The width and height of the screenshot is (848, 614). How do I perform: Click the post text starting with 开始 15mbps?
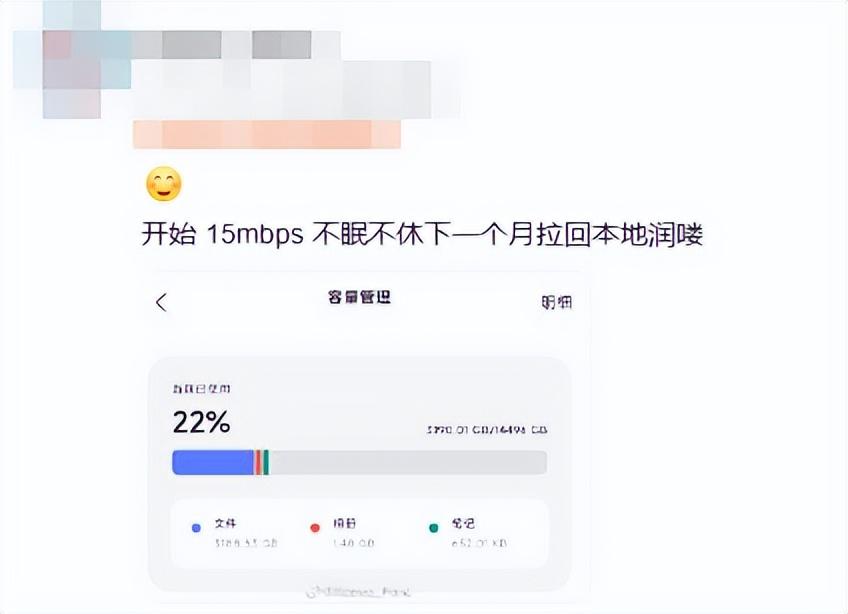422,235
